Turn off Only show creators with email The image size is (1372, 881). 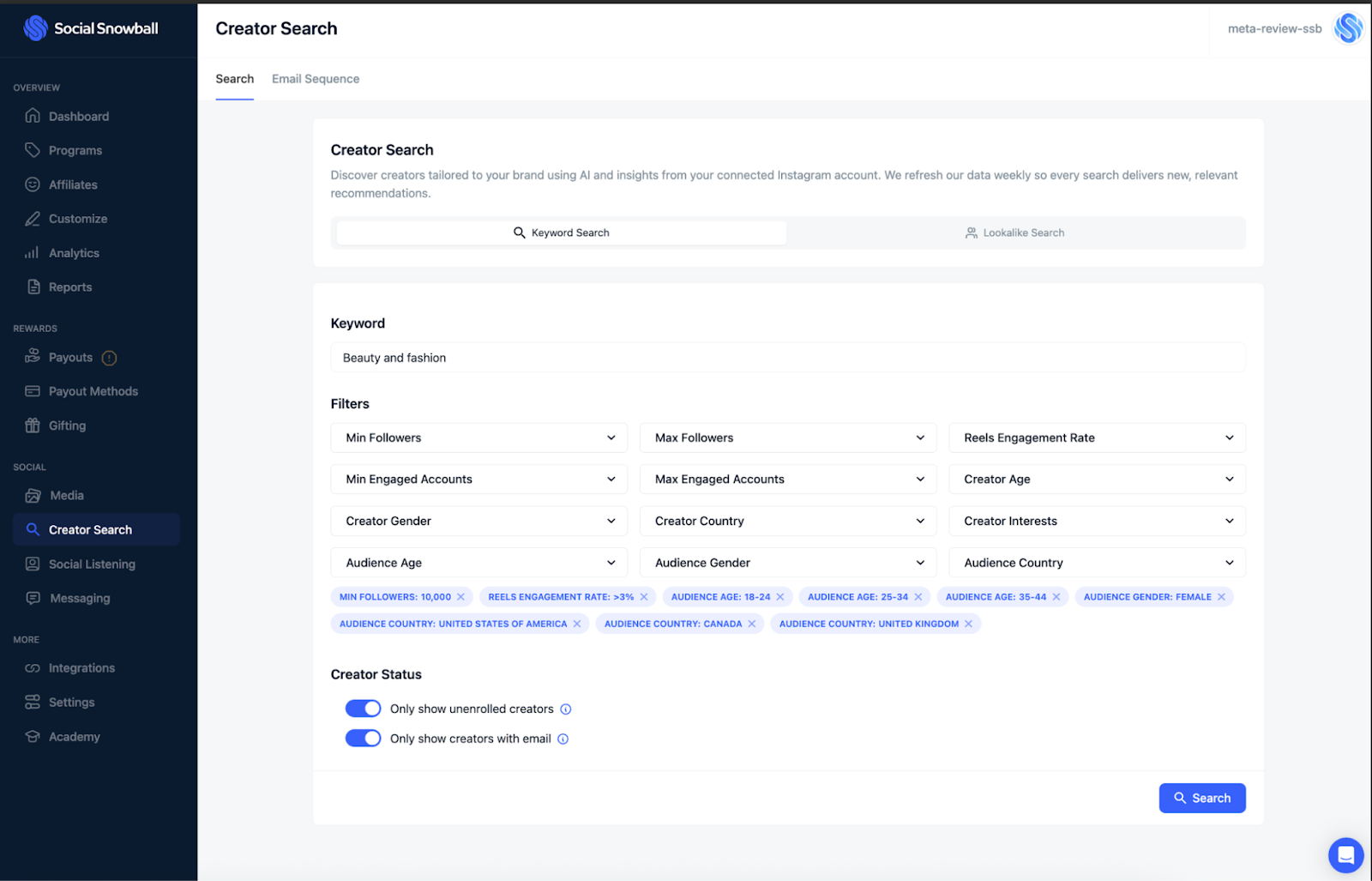pyautogui.click(x=363, y=738)
